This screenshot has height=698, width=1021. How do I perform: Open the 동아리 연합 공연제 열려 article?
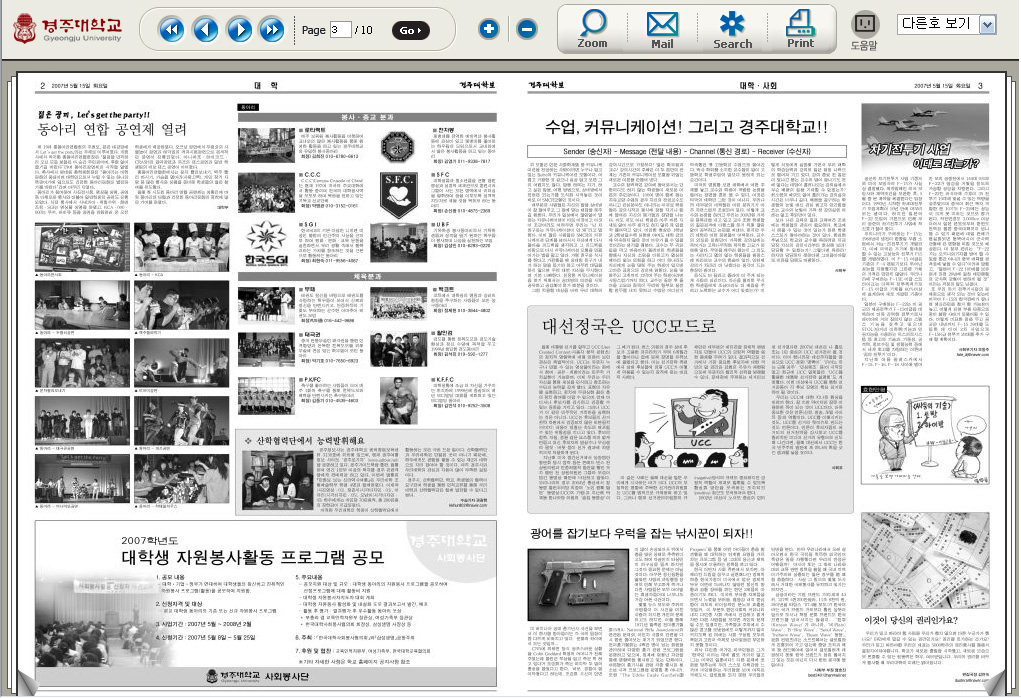(x=112, y=129)
